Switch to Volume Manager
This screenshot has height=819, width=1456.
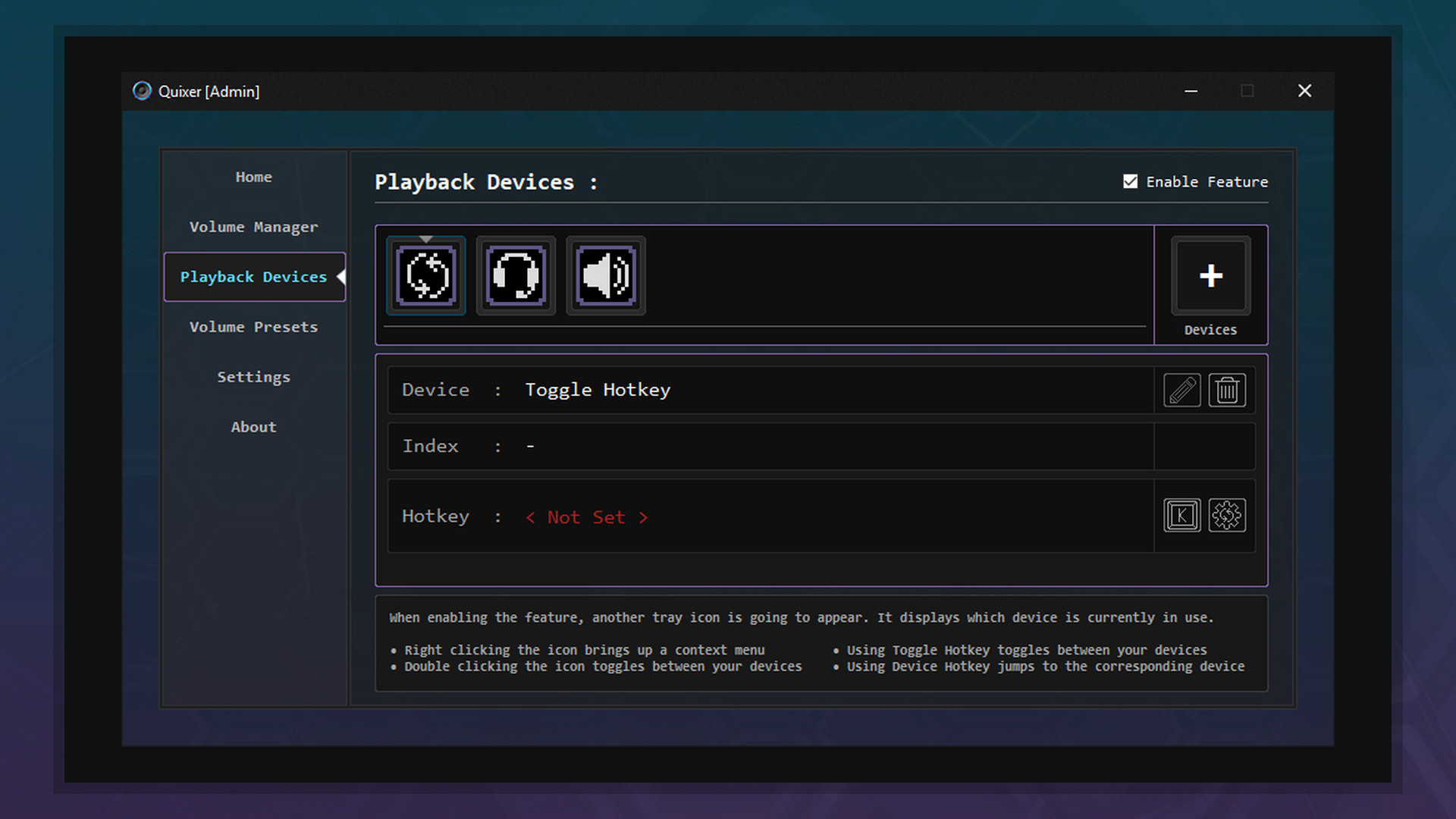click(x=253, y=227)
